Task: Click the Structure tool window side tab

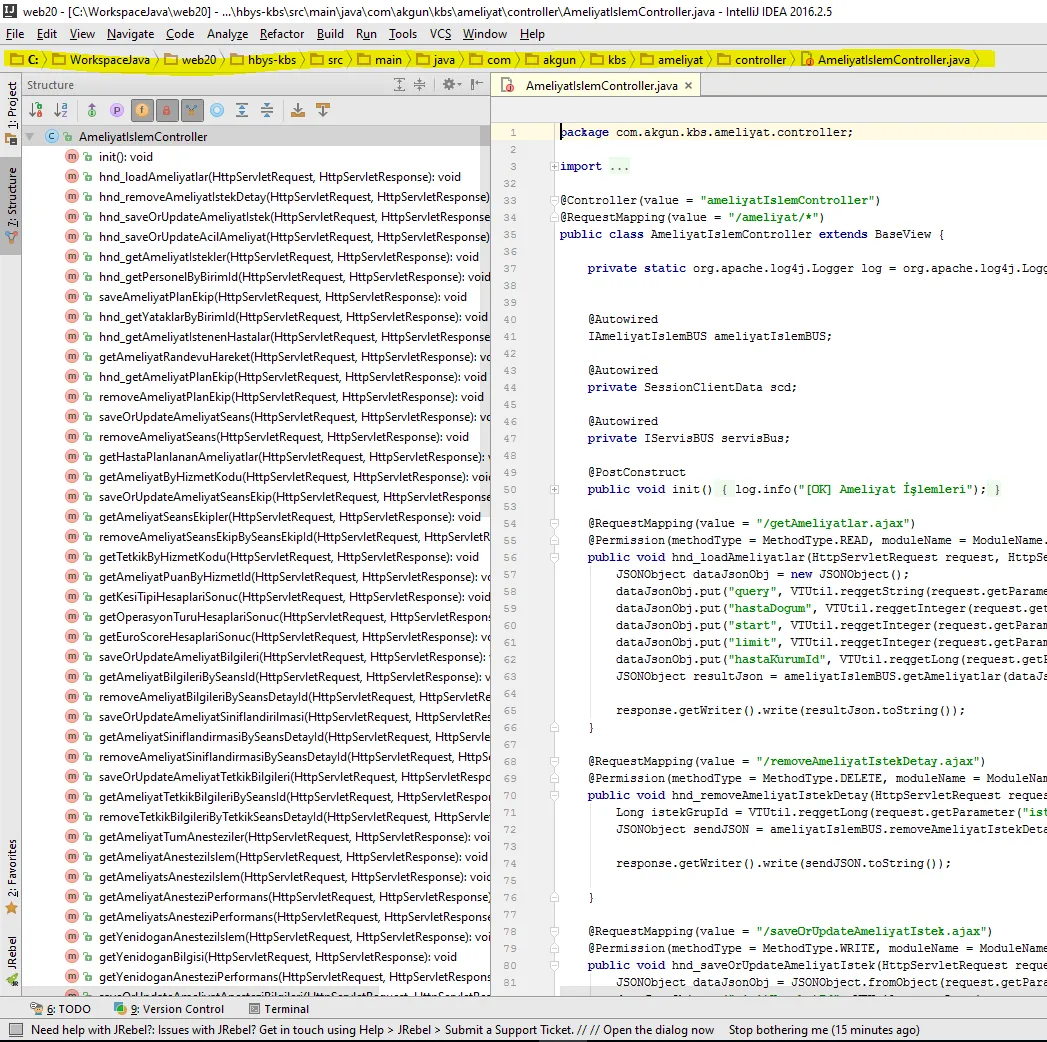Action: pos(11,205)
